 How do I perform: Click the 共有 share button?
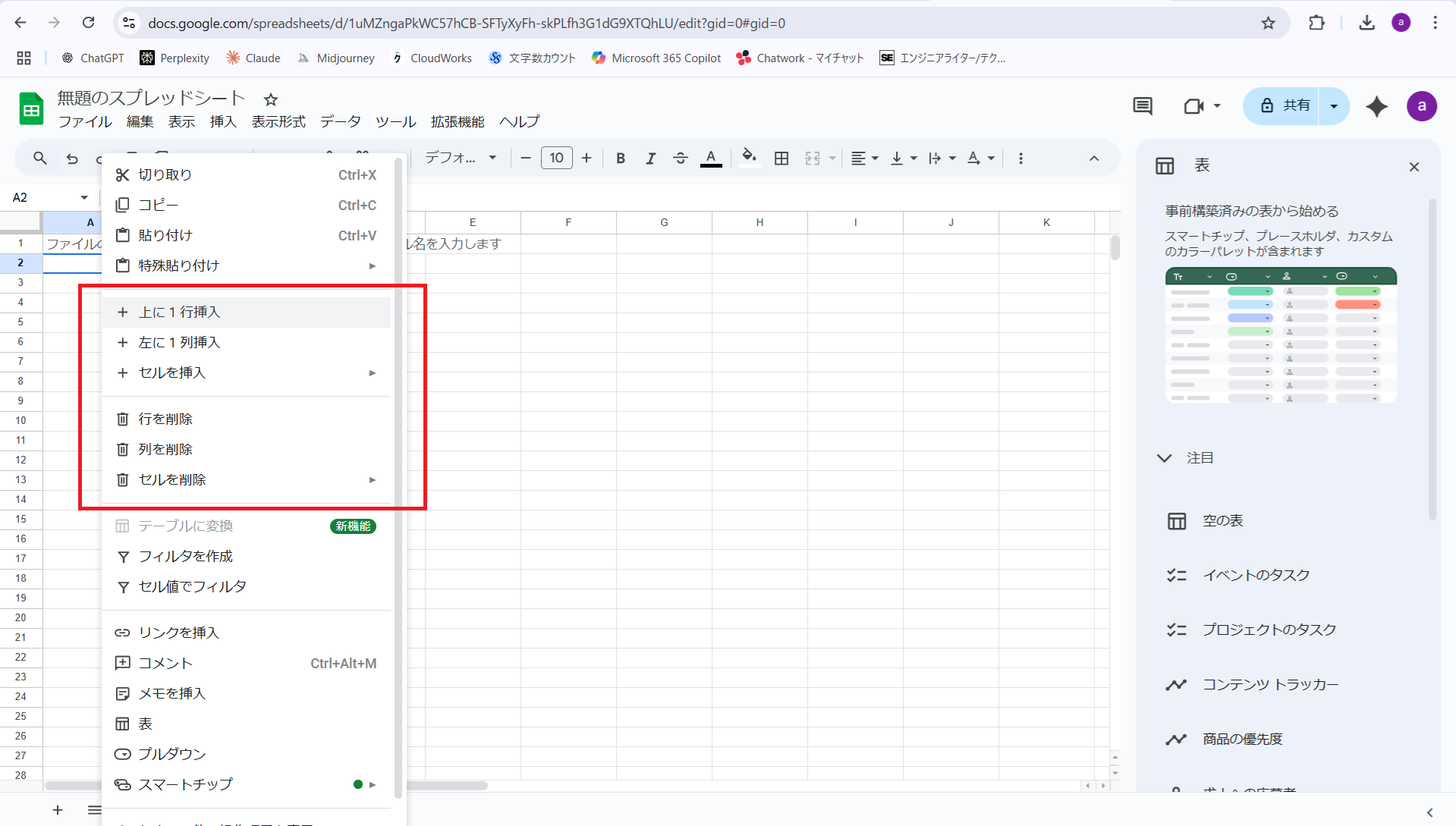pyautogui.click(x=1286, y=106)
